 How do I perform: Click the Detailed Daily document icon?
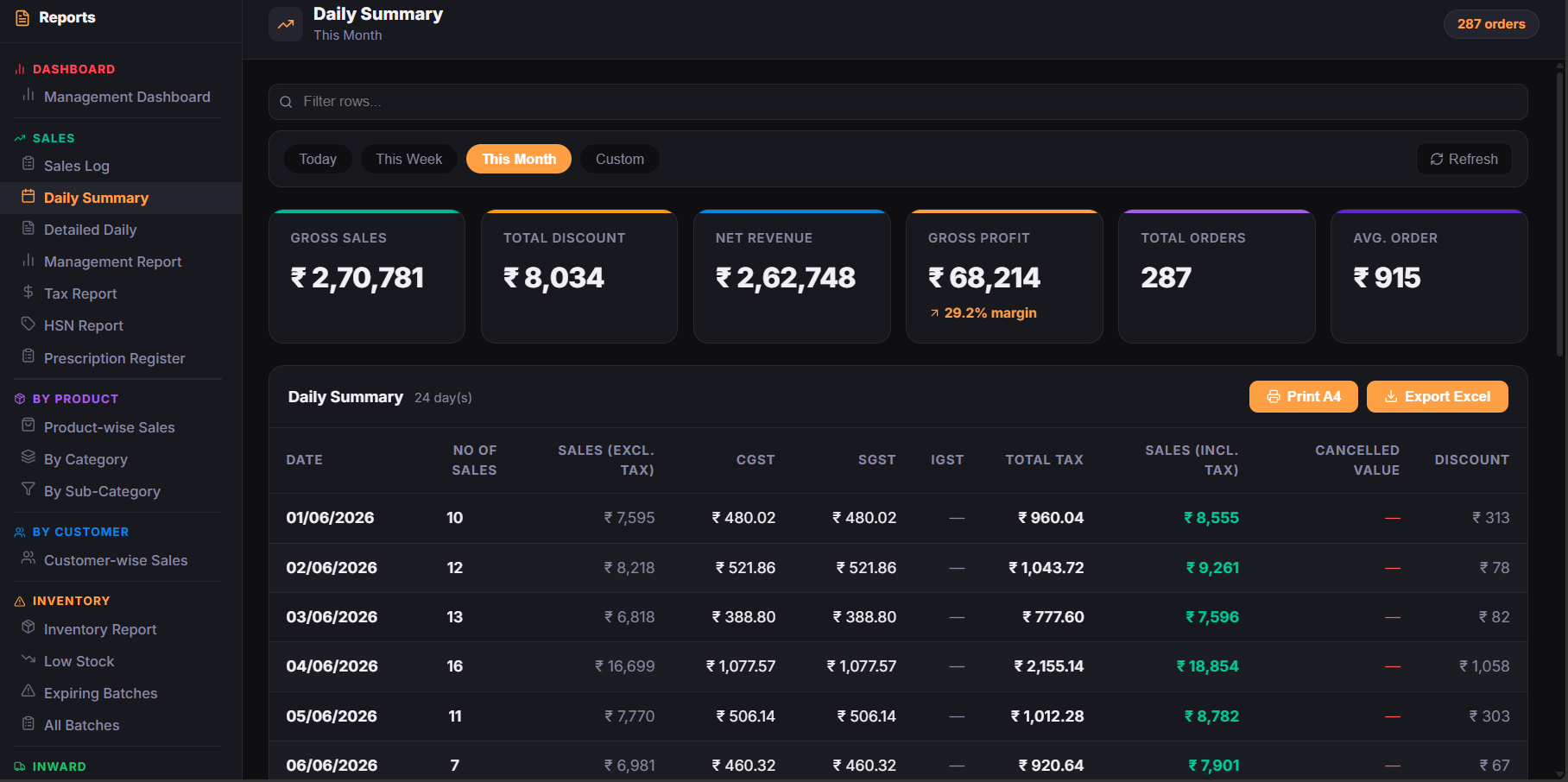click(28, 228)
